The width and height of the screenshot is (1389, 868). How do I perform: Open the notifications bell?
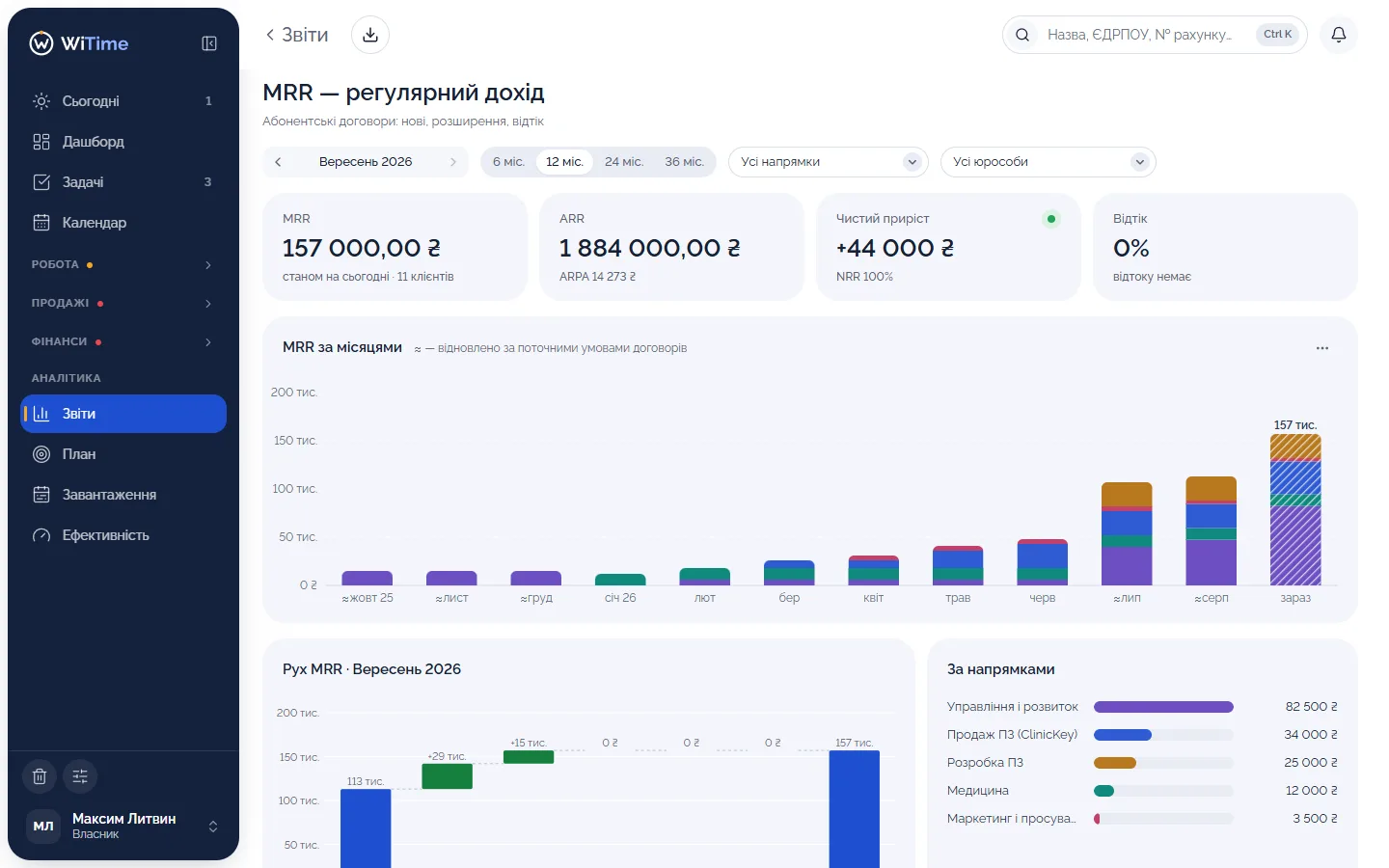1339,35
